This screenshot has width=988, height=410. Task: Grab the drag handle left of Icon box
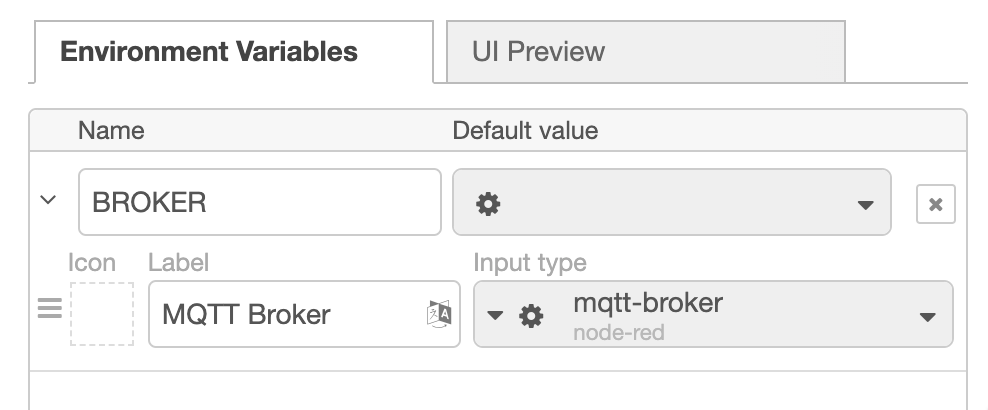point(50,308)
